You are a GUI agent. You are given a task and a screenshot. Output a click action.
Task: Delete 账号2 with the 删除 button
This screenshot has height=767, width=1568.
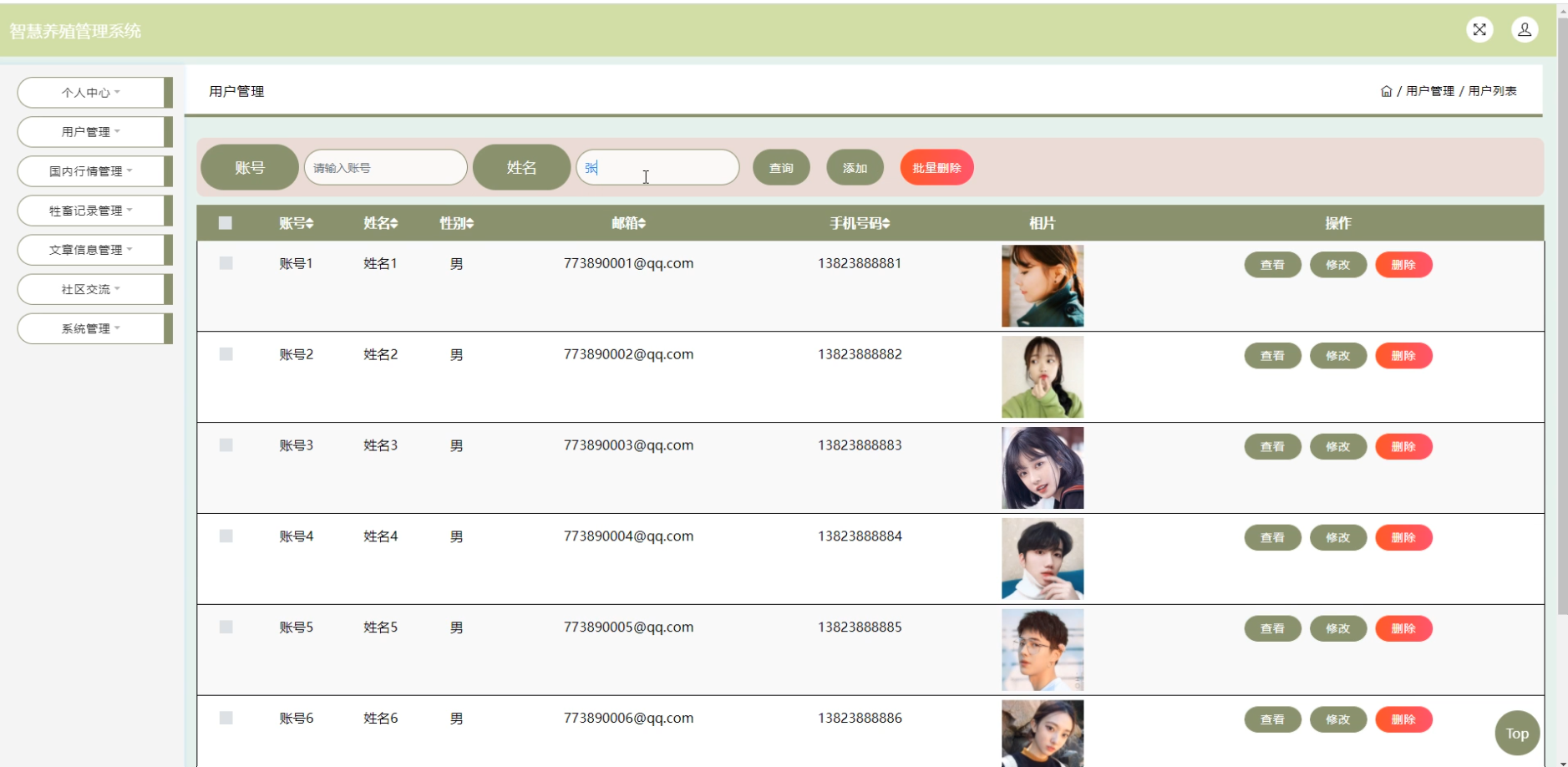coord(1403,356)
